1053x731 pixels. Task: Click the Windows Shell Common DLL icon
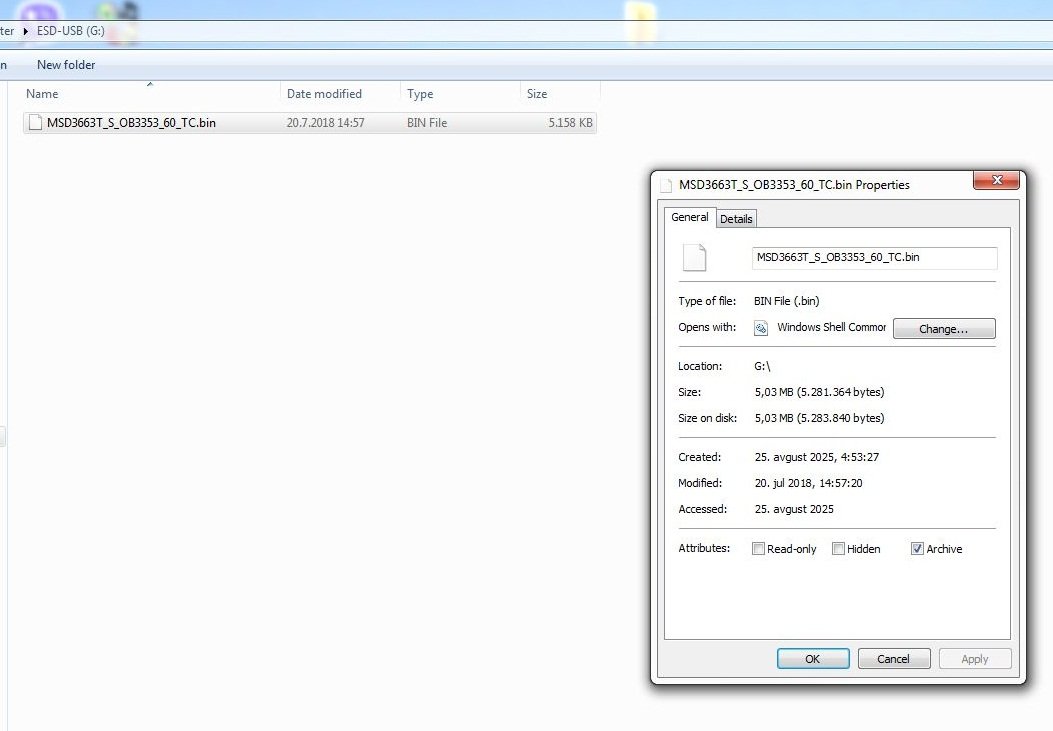tap(762, 328)
